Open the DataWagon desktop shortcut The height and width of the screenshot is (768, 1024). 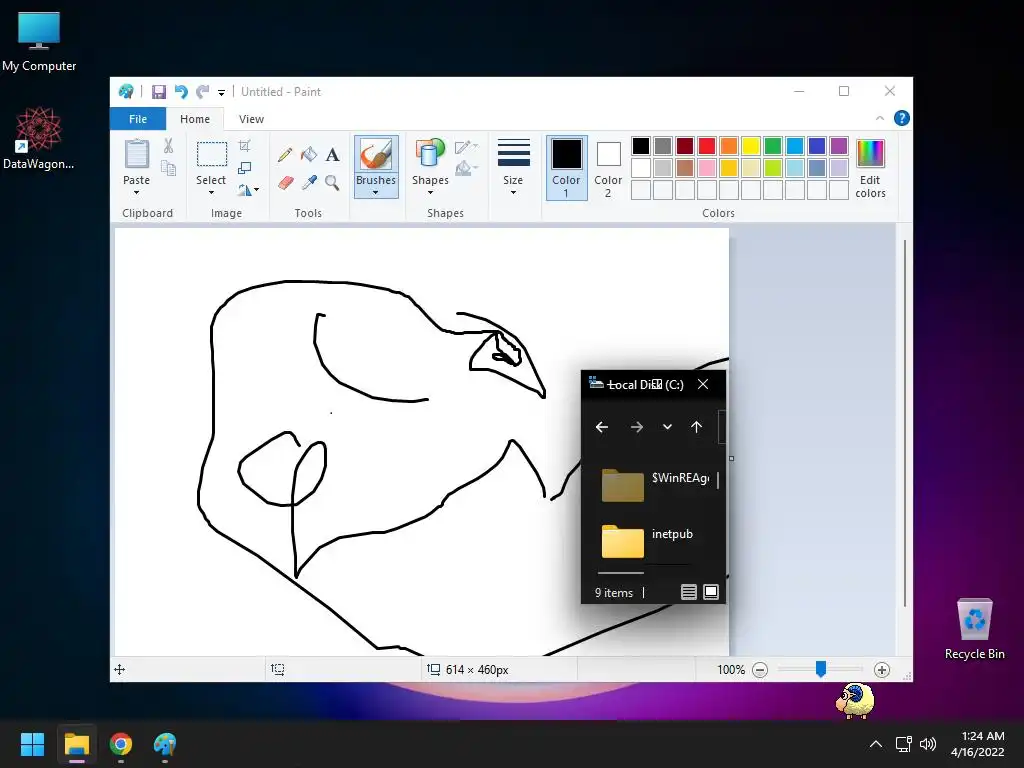coord(39,138)
